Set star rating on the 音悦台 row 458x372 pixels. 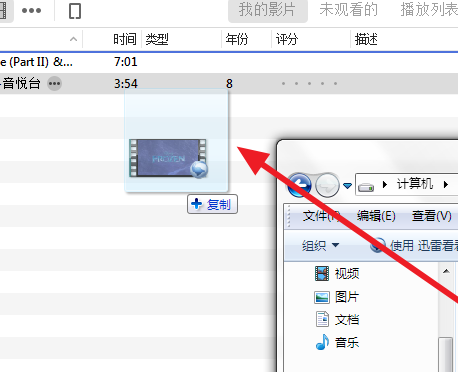(309, 83)
